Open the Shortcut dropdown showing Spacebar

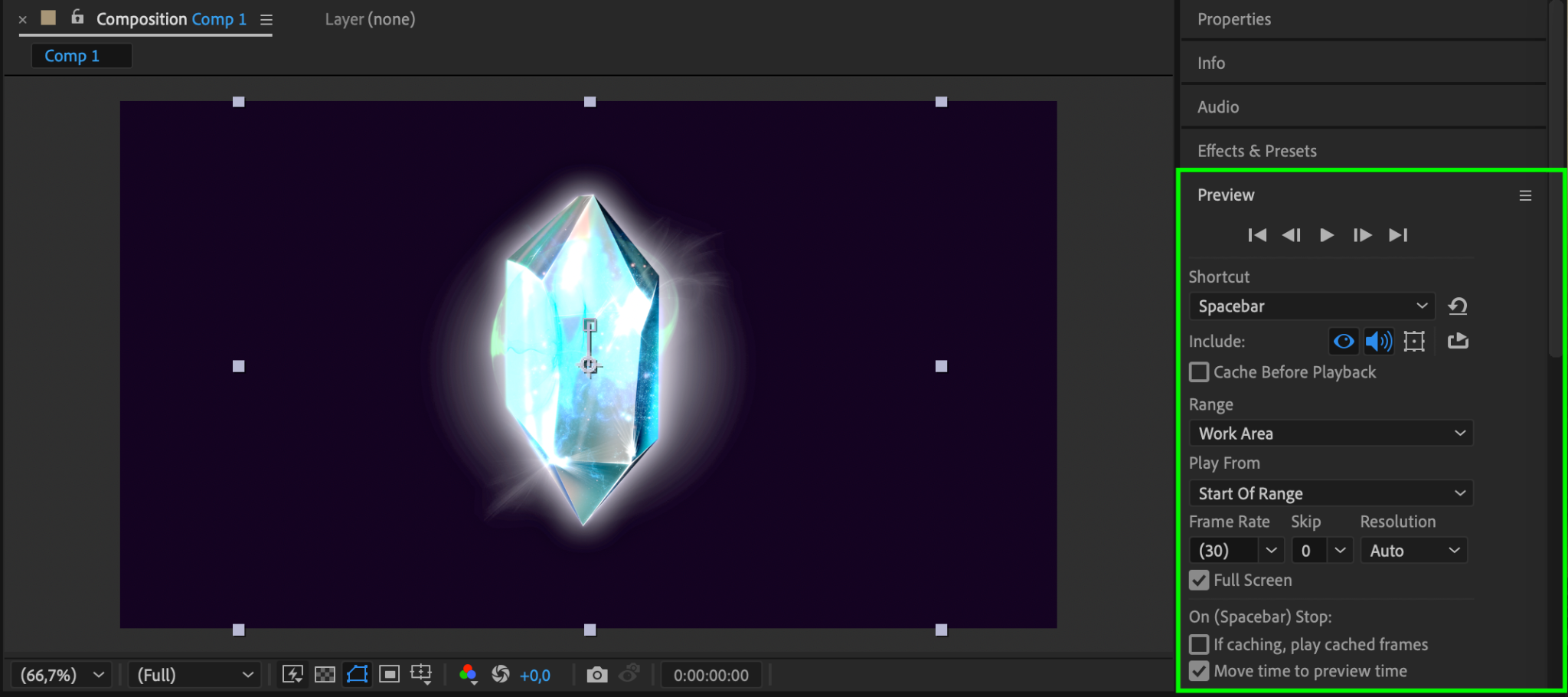click(x=1312, y=306)
